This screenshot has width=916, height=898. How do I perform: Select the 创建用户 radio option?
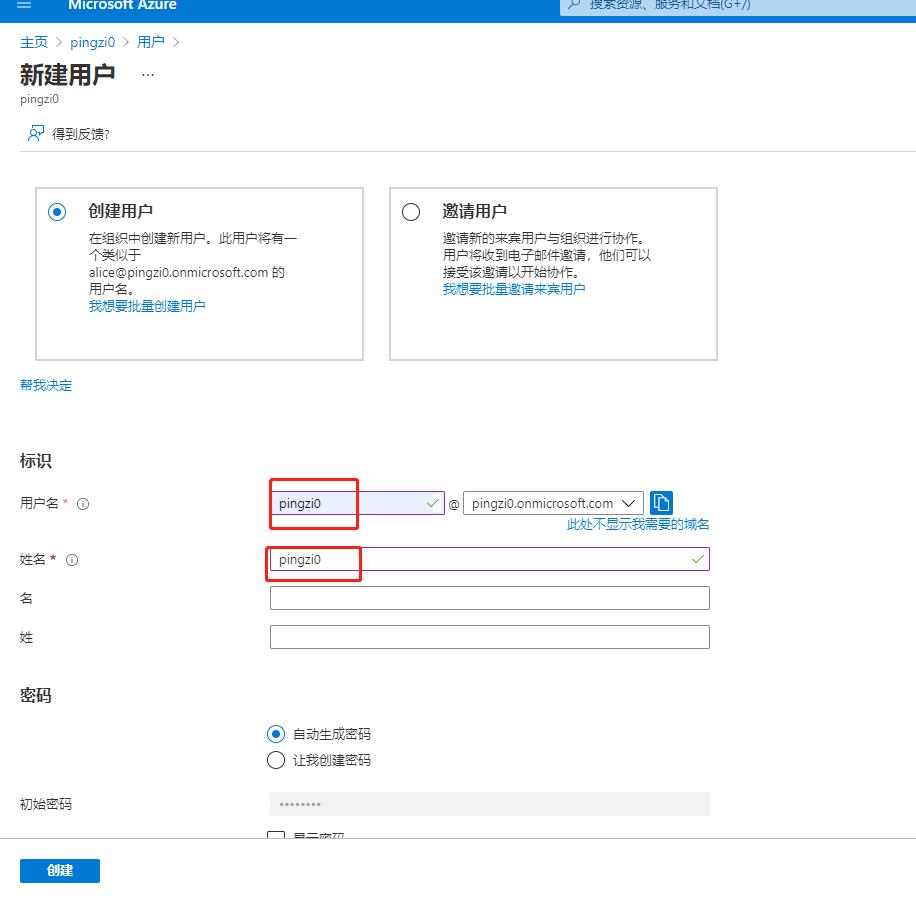pyautogui.click(x=57, y=211)
